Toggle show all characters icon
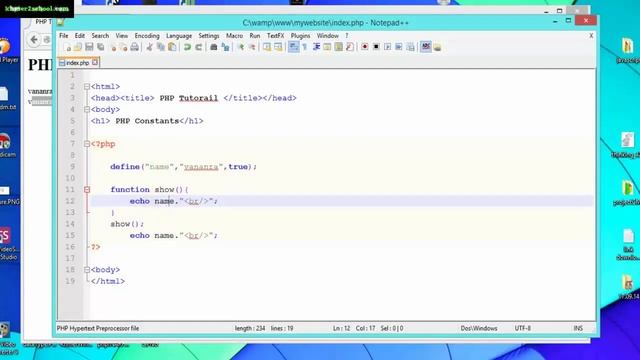The height and width of the screenshot is (360, 640). pyautogui.click(x=304, y=47)
